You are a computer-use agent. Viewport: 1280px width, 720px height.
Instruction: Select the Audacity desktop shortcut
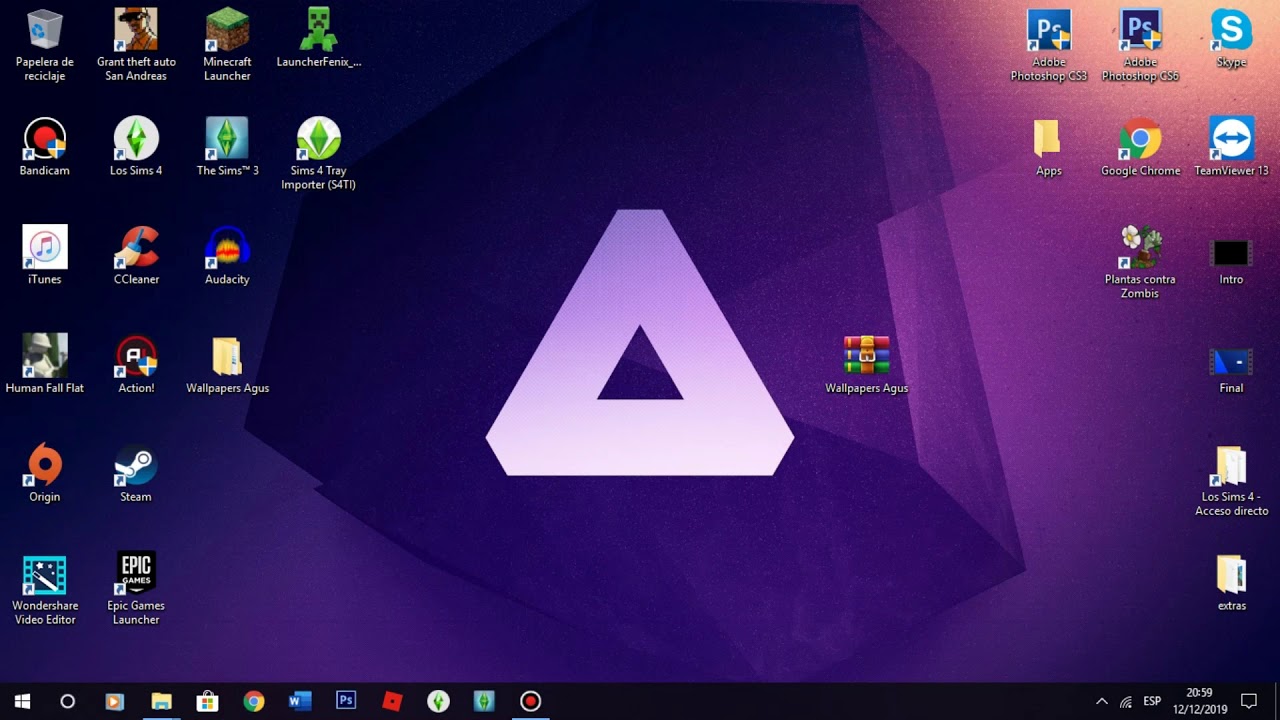tap(227, 256)
